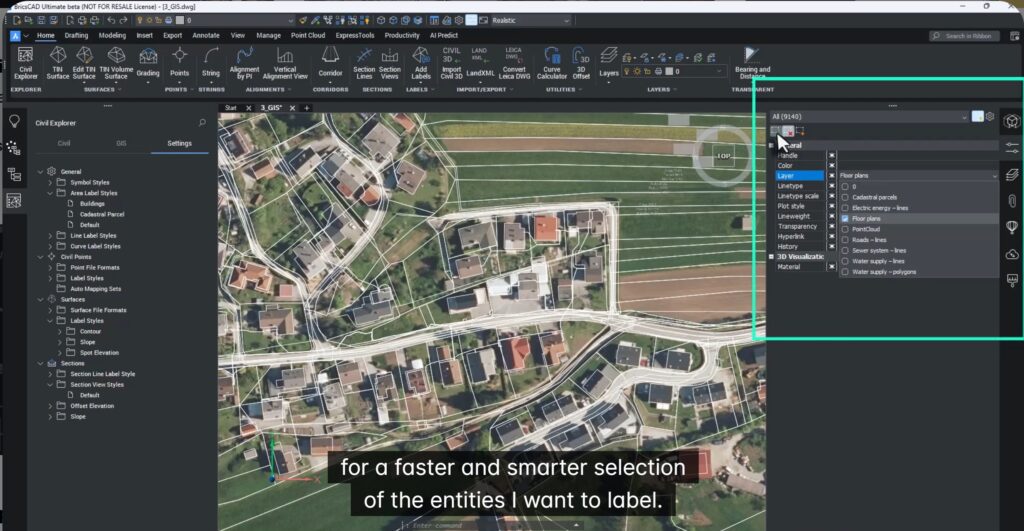Click the Search in Ribbon field
Viewport: 1024px width, 531px height.
(x=964, y=36)
